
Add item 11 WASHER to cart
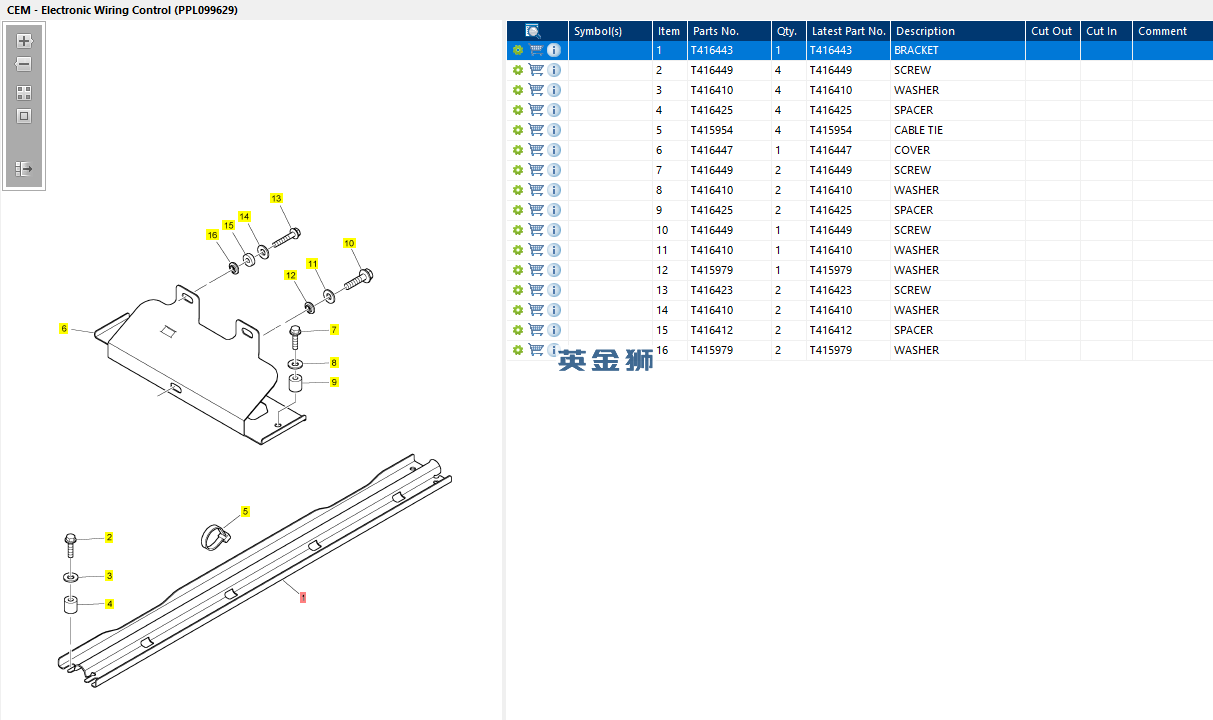(536, 250)
